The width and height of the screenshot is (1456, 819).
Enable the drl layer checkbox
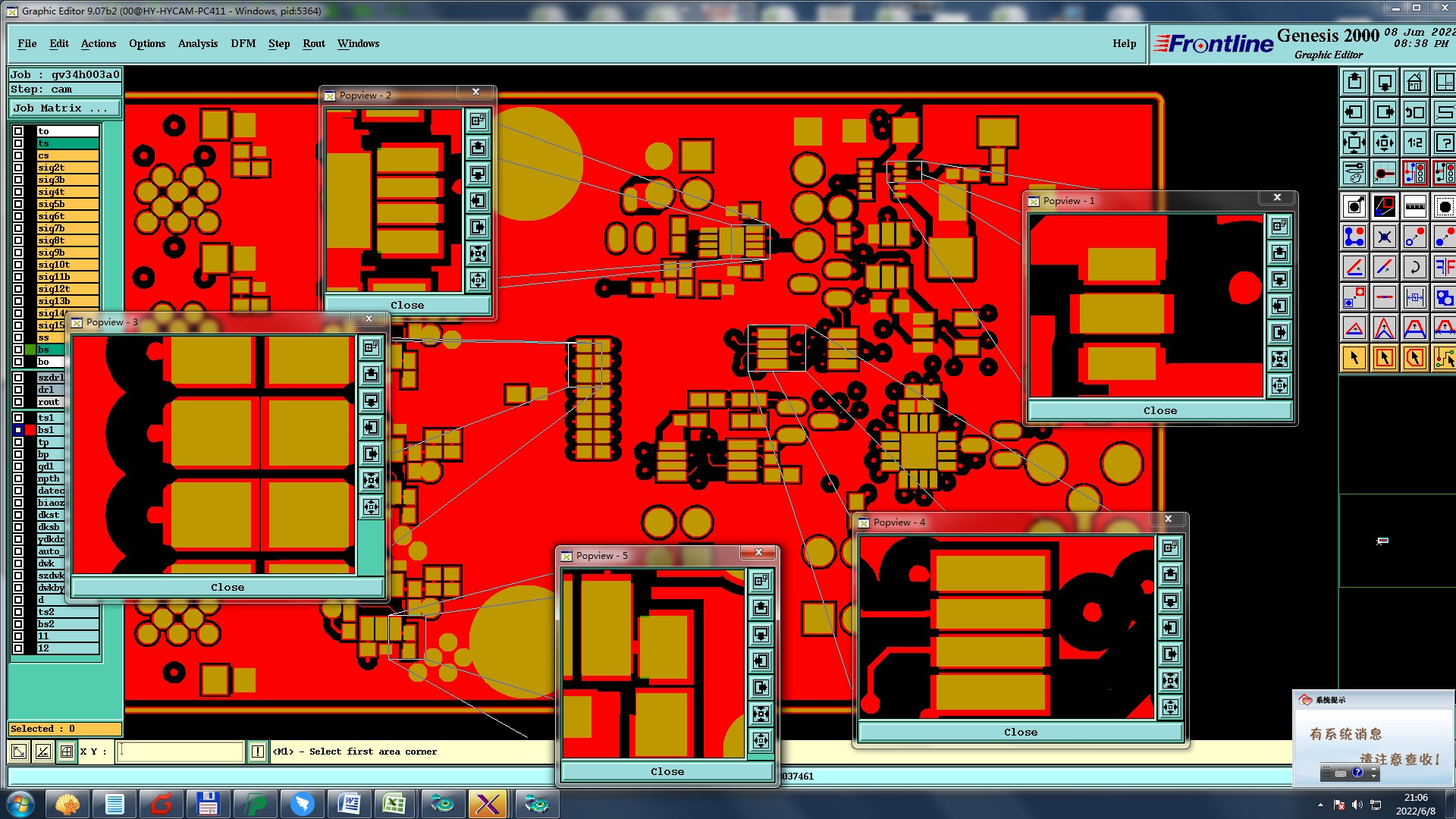(18, 390)
